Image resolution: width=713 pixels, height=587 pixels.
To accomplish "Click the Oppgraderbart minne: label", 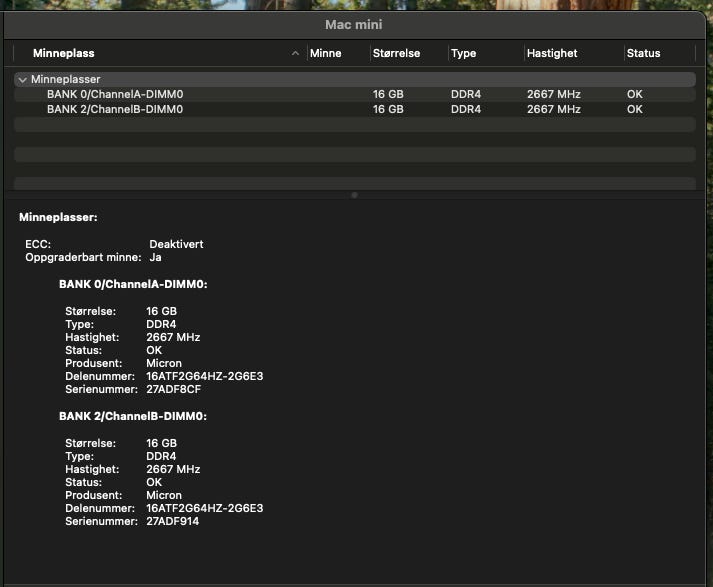I will [83, 257].
